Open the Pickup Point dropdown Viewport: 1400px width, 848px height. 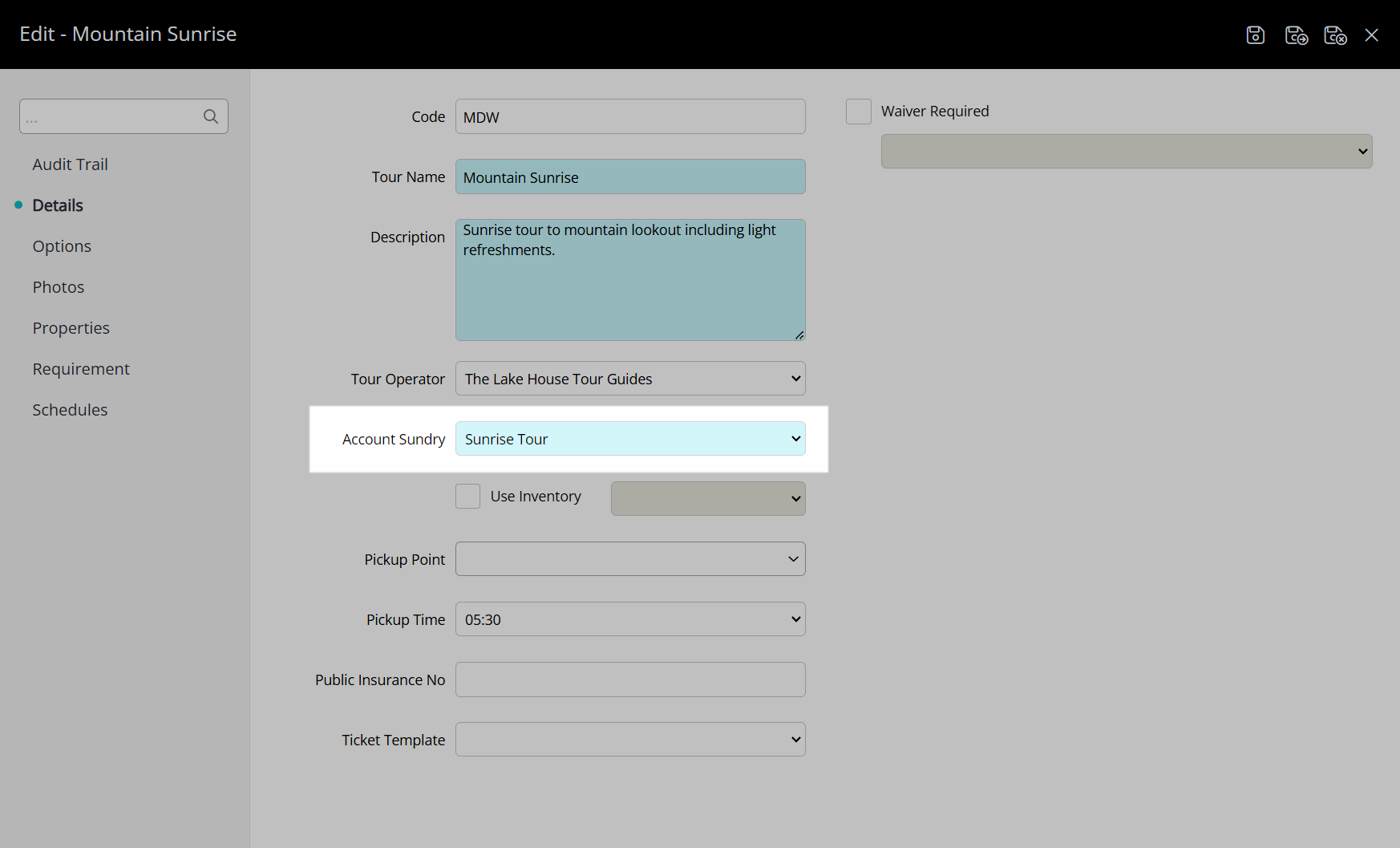click(630, 559)
